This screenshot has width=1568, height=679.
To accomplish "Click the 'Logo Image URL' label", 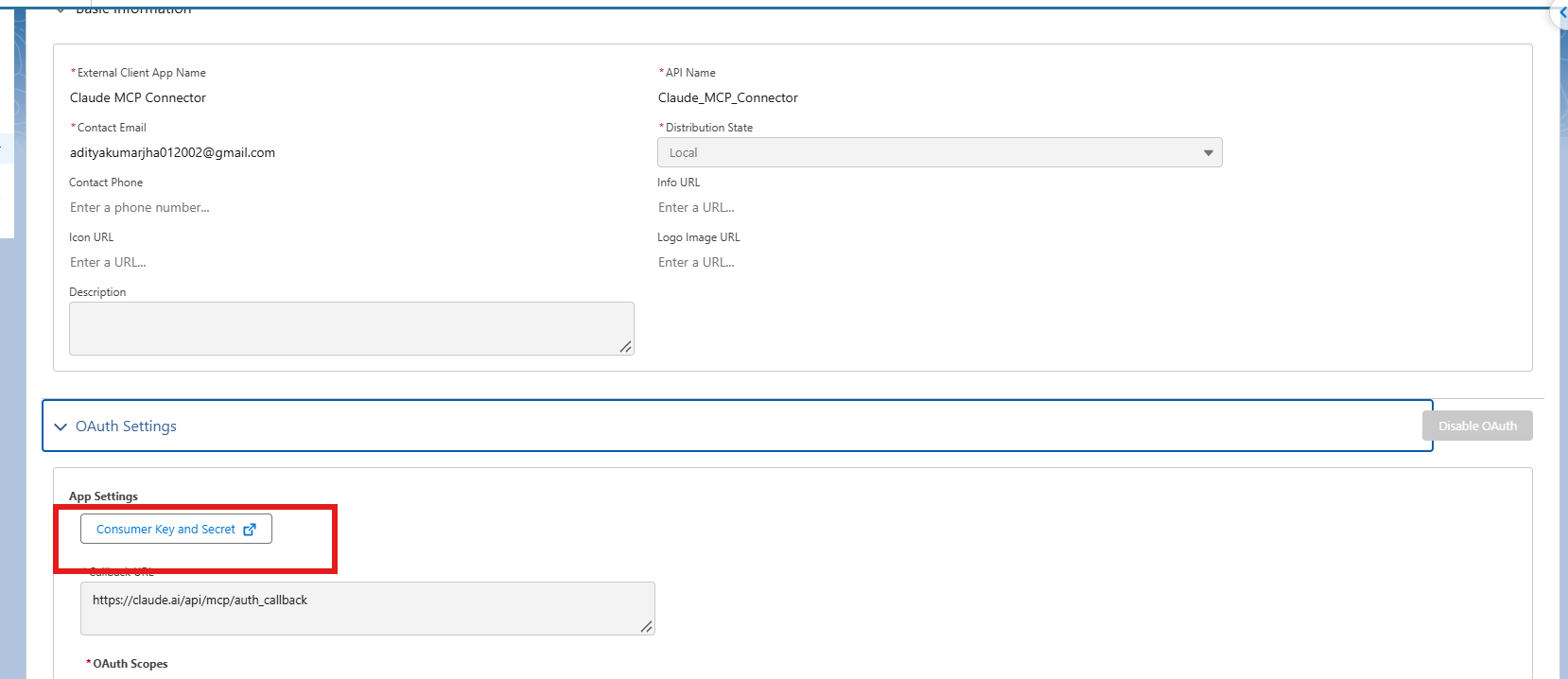I will point(699,237).
